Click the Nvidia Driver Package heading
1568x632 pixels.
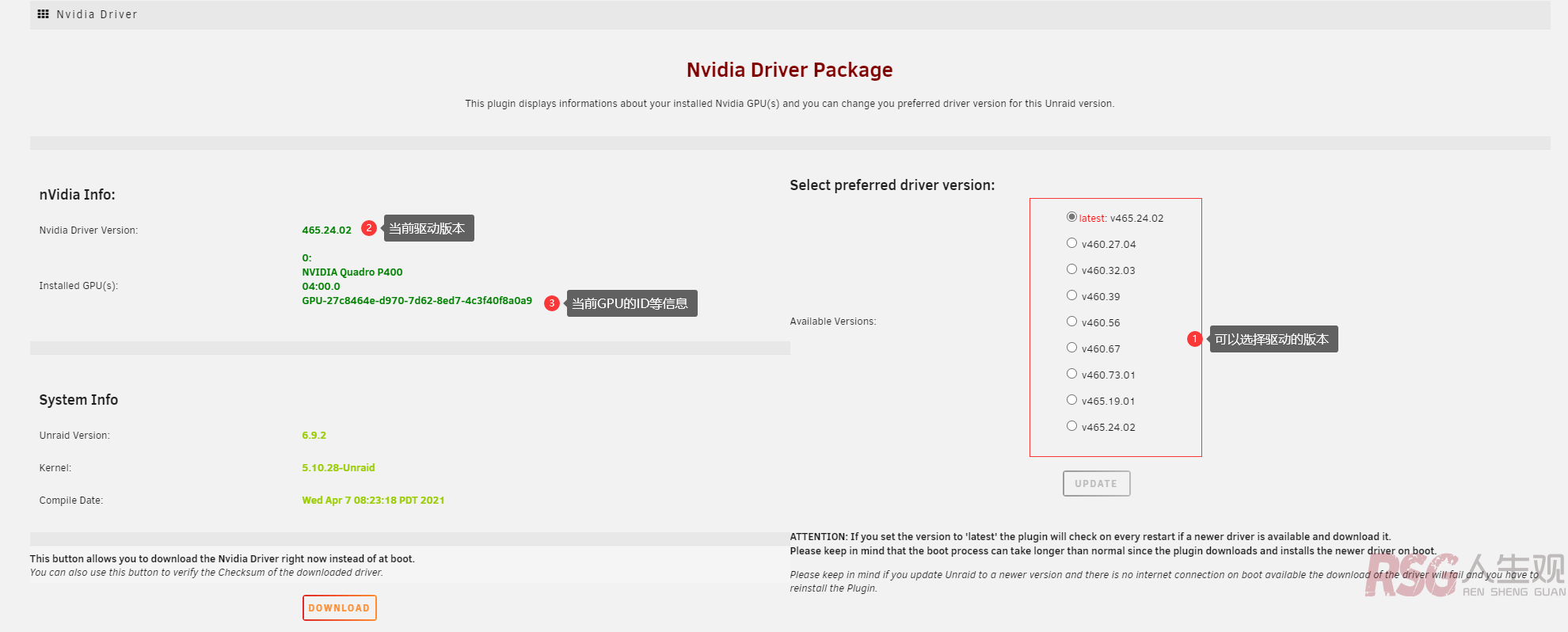[x=790, y=70]
